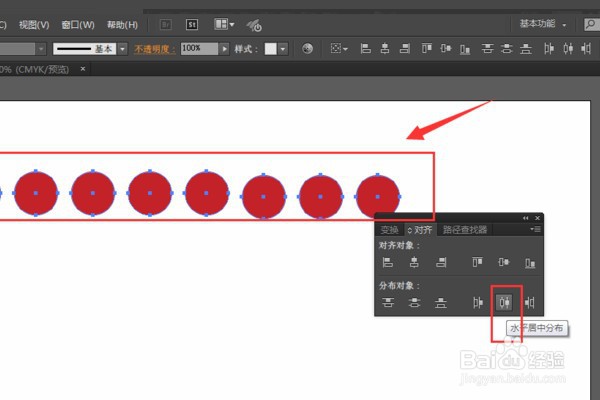Screen dimensions: 600x400
Task: Click vertical align bottom in the Align panel
Action: click(530, 263)
